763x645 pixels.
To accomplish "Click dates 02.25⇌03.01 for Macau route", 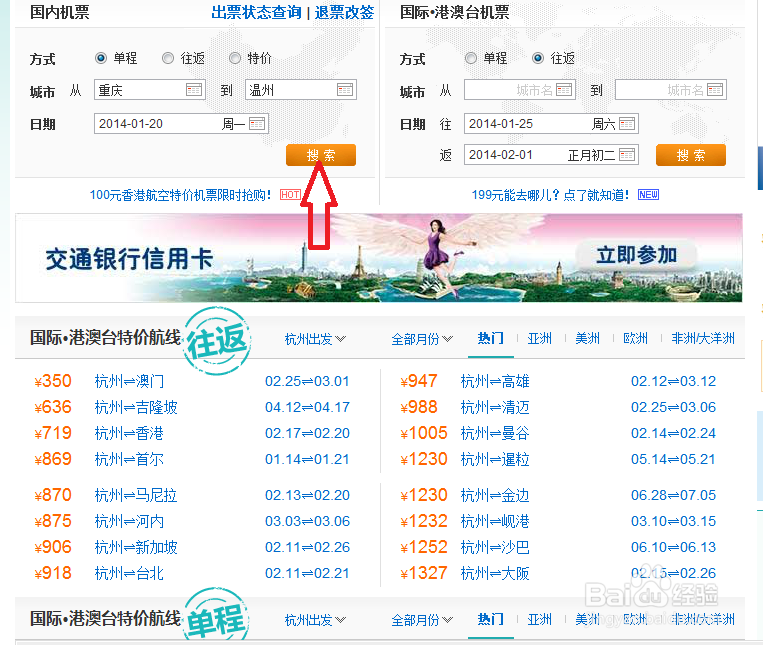I will coord(307,381).
